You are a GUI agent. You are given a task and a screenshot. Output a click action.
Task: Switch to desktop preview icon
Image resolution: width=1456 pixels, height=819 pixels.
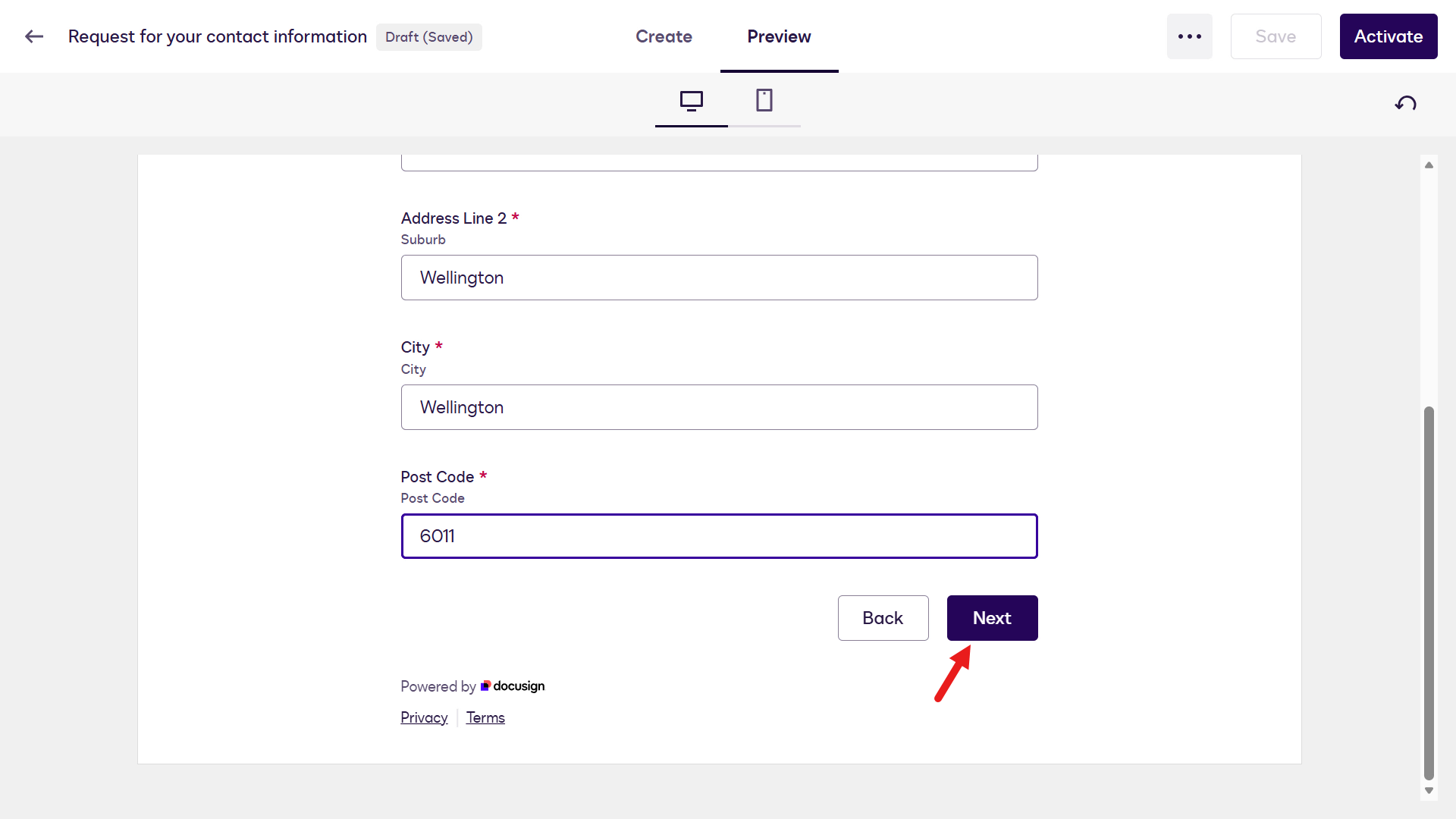[x=691, y=101]
